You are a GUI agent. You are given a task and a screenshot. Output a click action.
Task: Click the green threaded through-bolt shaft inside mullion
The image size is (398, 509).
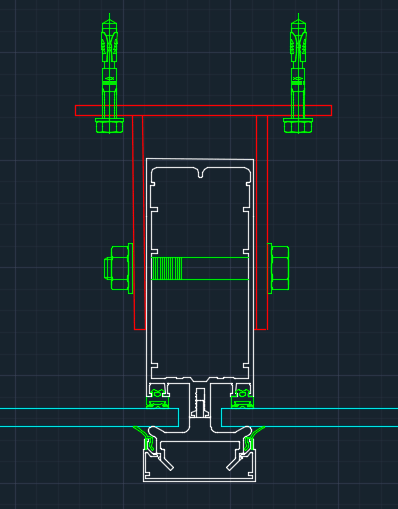[200, 268]
